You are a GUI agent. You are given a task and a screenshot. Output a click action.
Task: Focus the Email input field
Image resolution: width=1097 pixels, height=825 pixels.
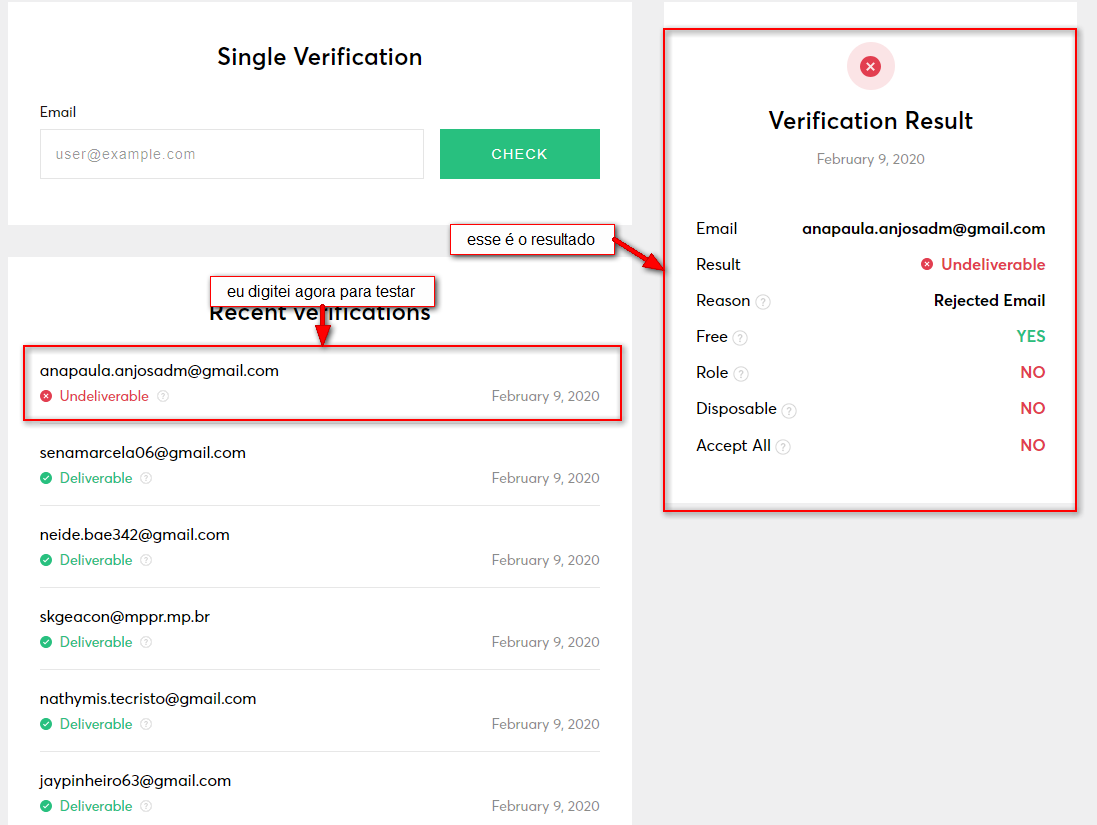[232, 154]
